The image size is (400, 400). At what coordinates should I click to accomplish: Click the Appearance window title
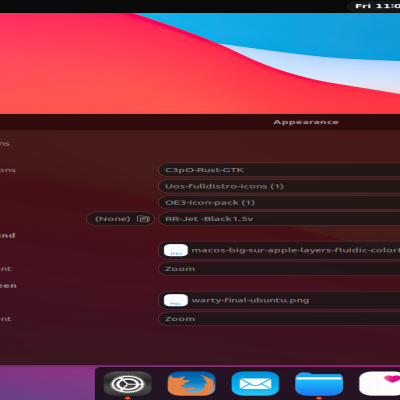(x=306, y=122)
